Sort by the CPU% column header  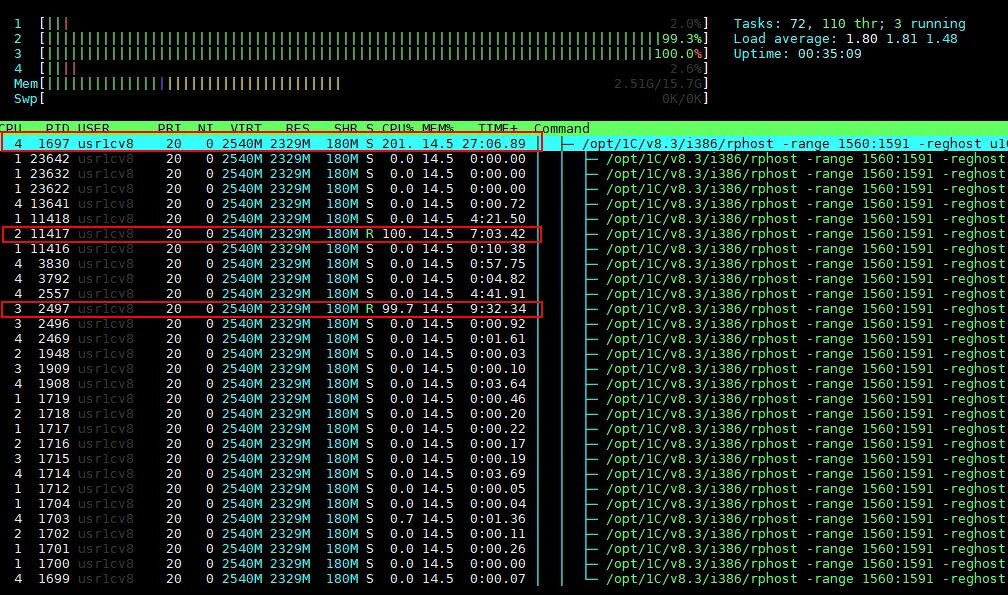click(398, 128)
